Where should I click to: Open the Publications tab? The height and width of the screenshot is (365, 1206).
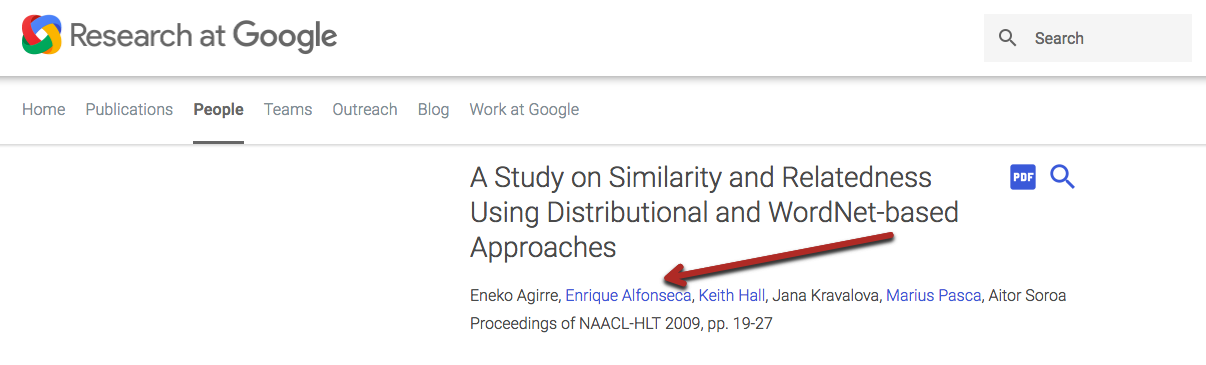pyautogui.click(x=129, y=110)
